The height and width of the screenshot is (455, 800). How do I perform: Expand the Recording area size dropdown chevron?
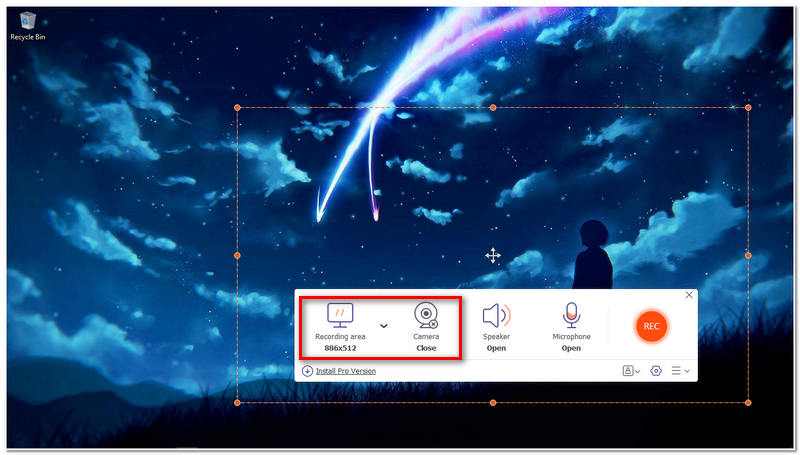(x=384, y=326)
